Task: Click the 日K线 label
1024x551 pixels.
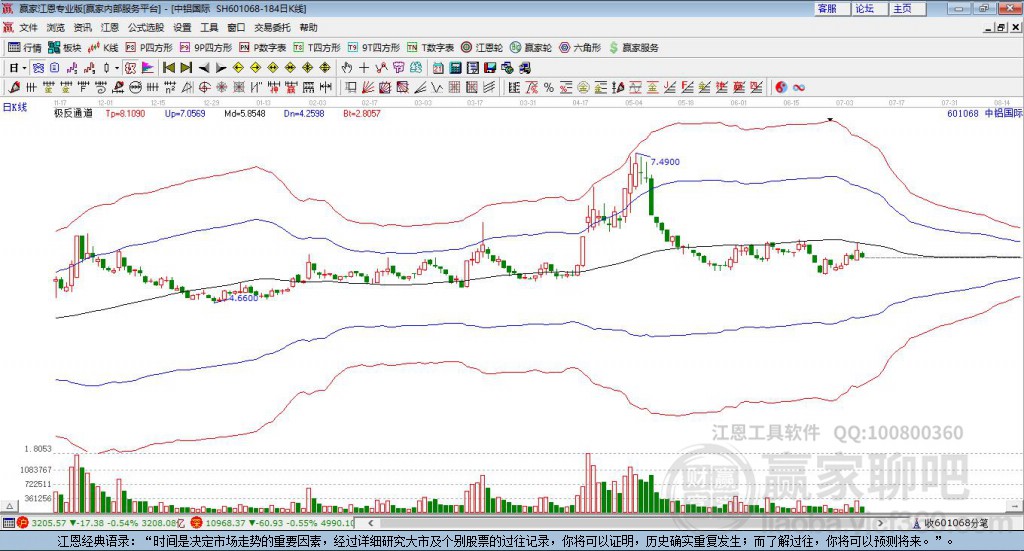Action: [x=15, y=107]
